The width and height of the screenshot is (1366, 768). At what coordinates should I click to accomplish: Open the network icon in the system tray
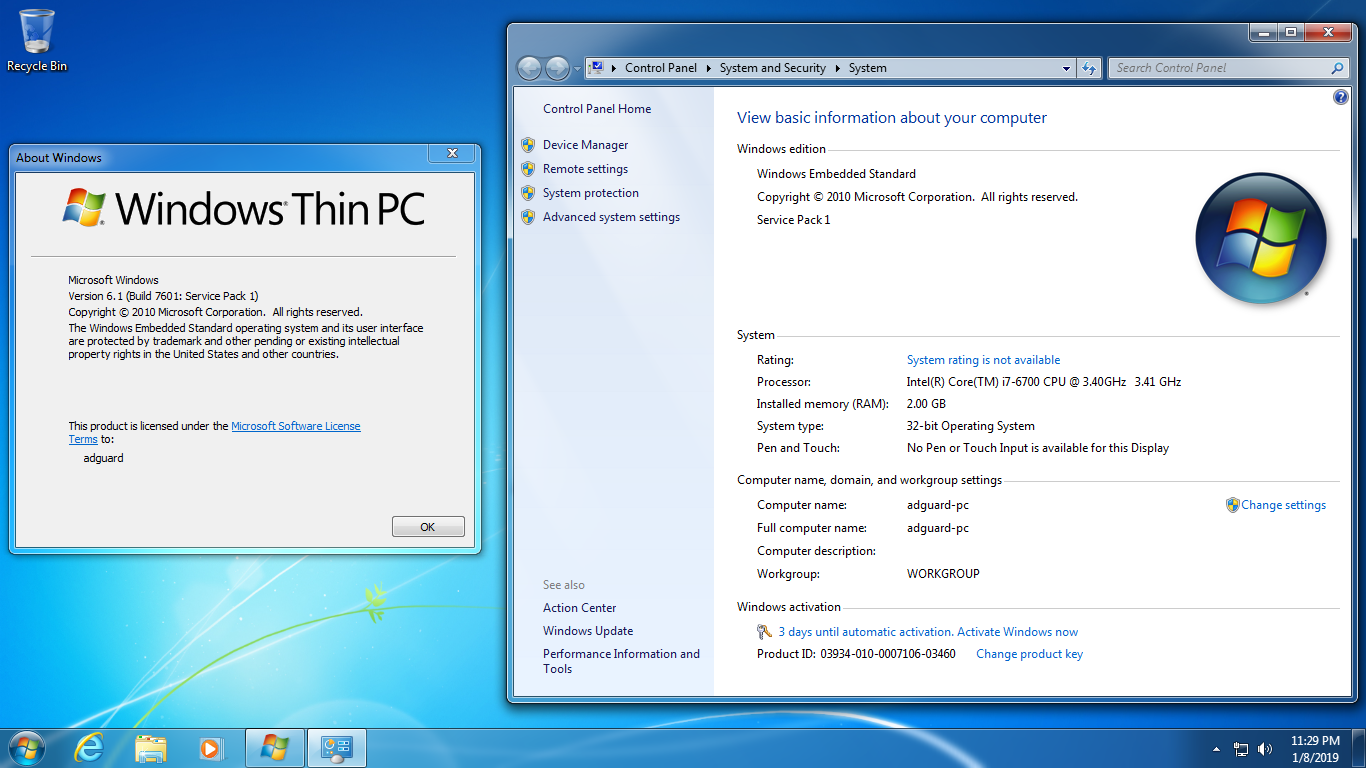pyautogui.click(x=1241, y=749)
